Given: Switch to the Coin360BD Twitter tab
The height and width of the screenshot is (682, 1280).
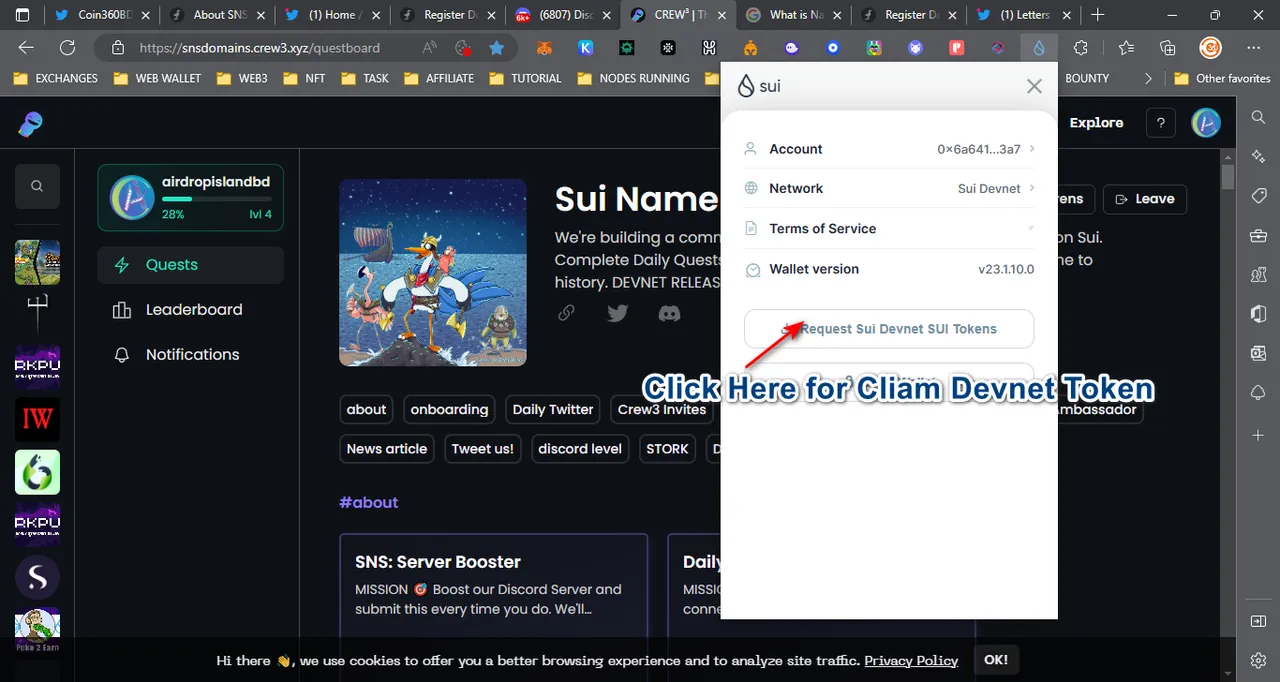Looking at the screenshot, I should [x=103, y=15].
